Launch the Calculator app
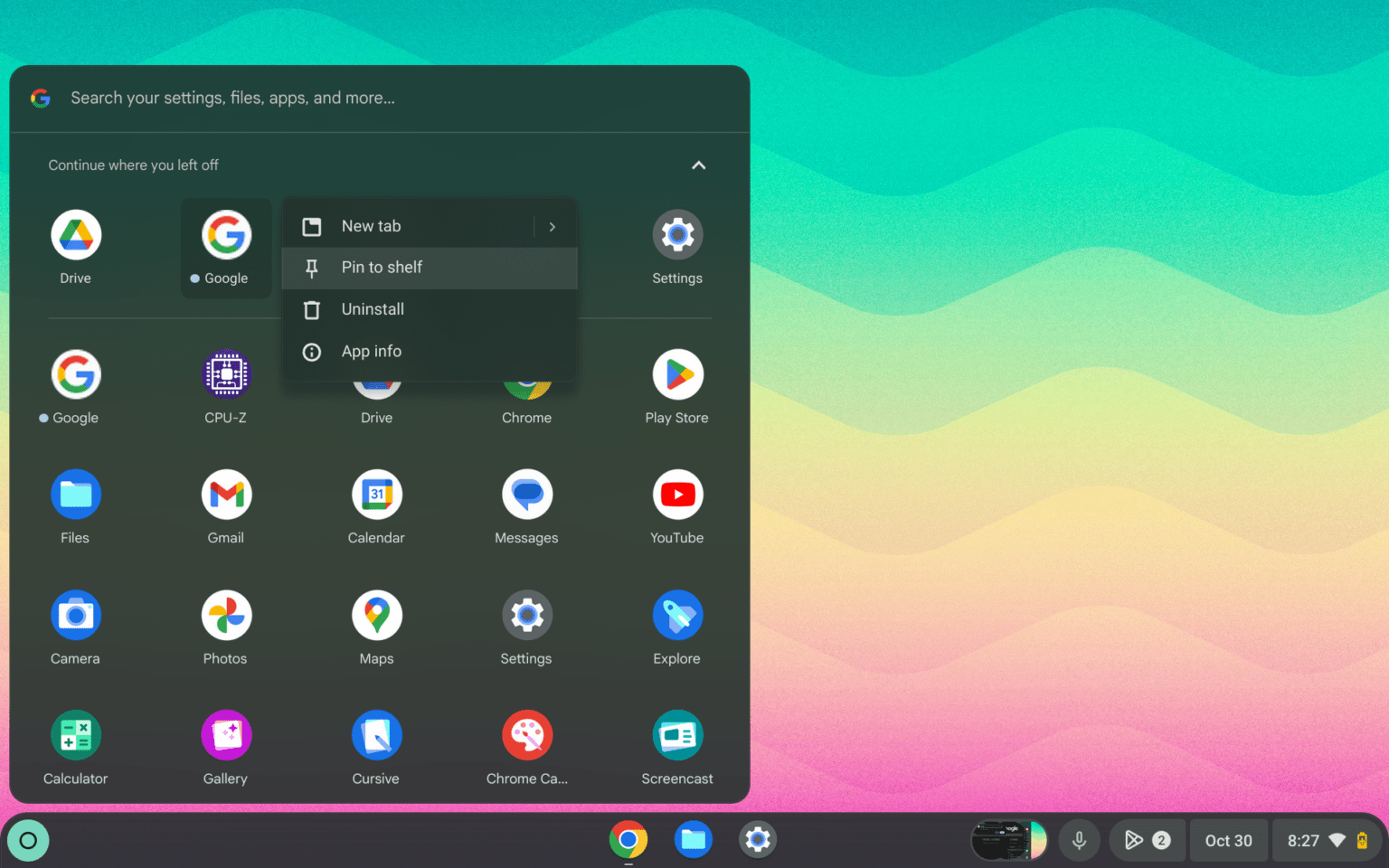 coord(75,735)
